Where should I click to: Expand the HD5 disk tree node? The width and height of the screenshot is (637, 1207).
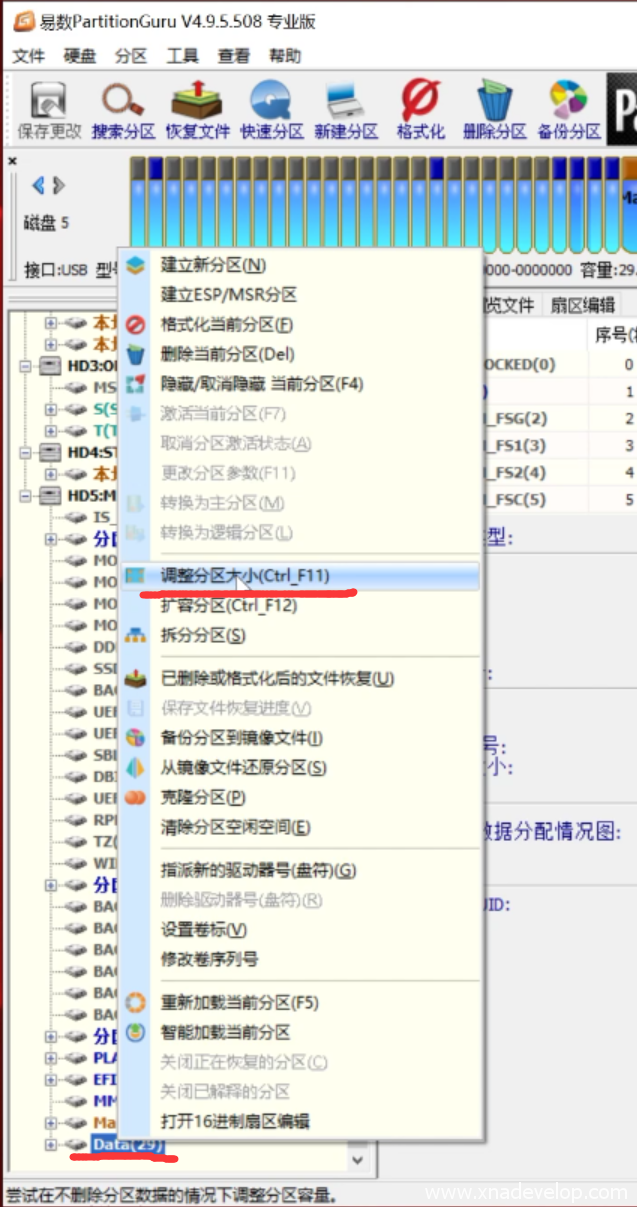coord(26,496)
